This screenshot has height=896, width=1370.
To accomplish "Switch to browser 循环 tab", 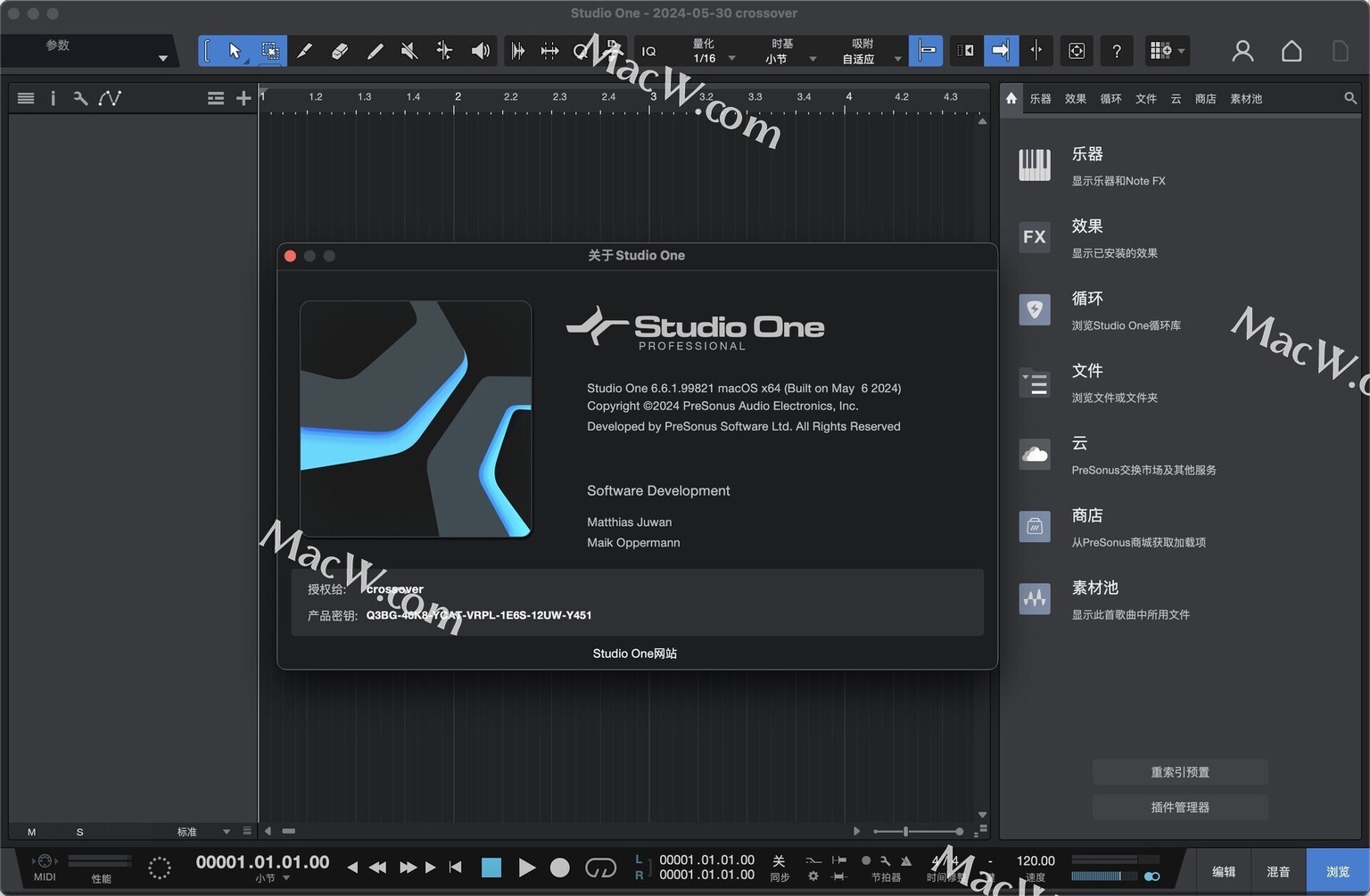I will pos(1110,99).
